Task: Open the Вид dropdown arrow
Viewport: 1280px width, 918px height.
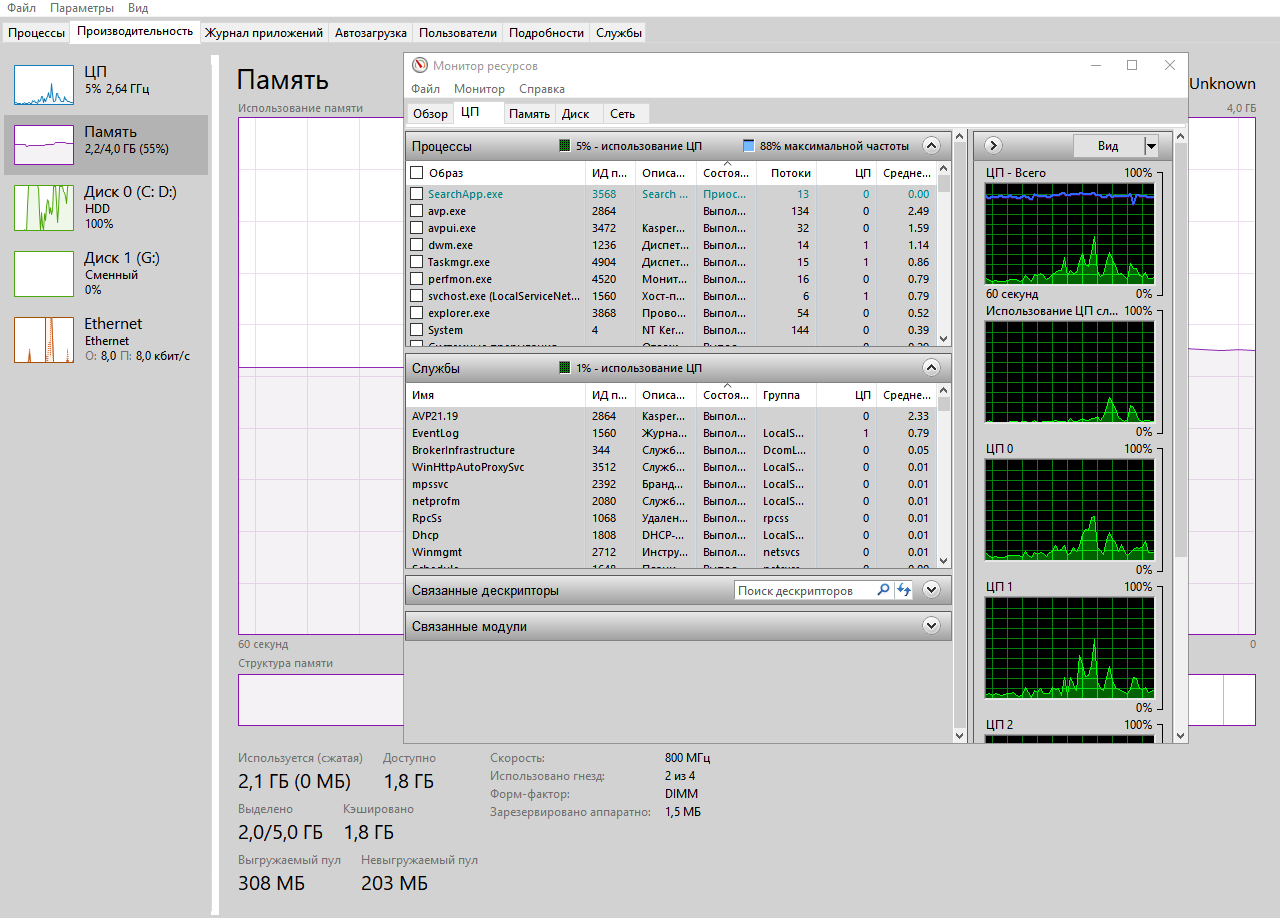Action: click(x=1151, y=146)
